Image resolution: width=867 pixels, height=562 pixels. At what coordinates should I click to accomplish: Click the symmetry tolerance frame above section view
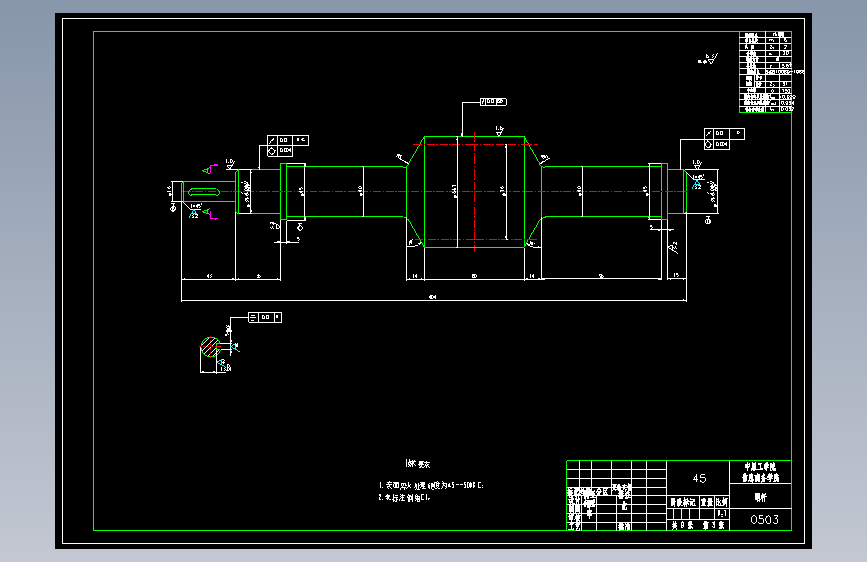pos(265,317)
